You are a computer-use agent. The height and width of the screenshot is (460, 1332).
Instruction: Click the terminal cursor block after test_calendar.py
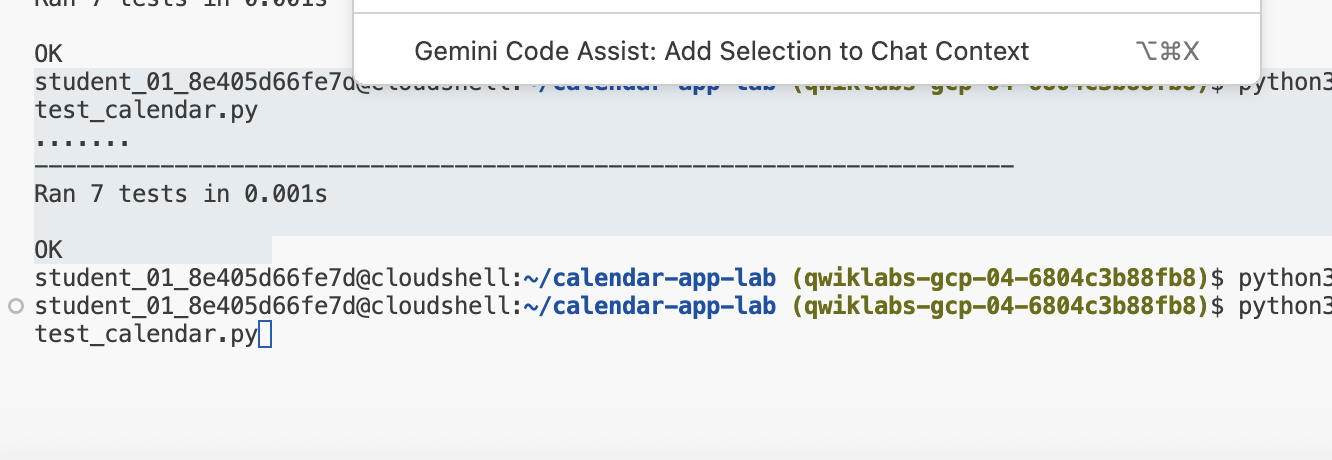265,334
